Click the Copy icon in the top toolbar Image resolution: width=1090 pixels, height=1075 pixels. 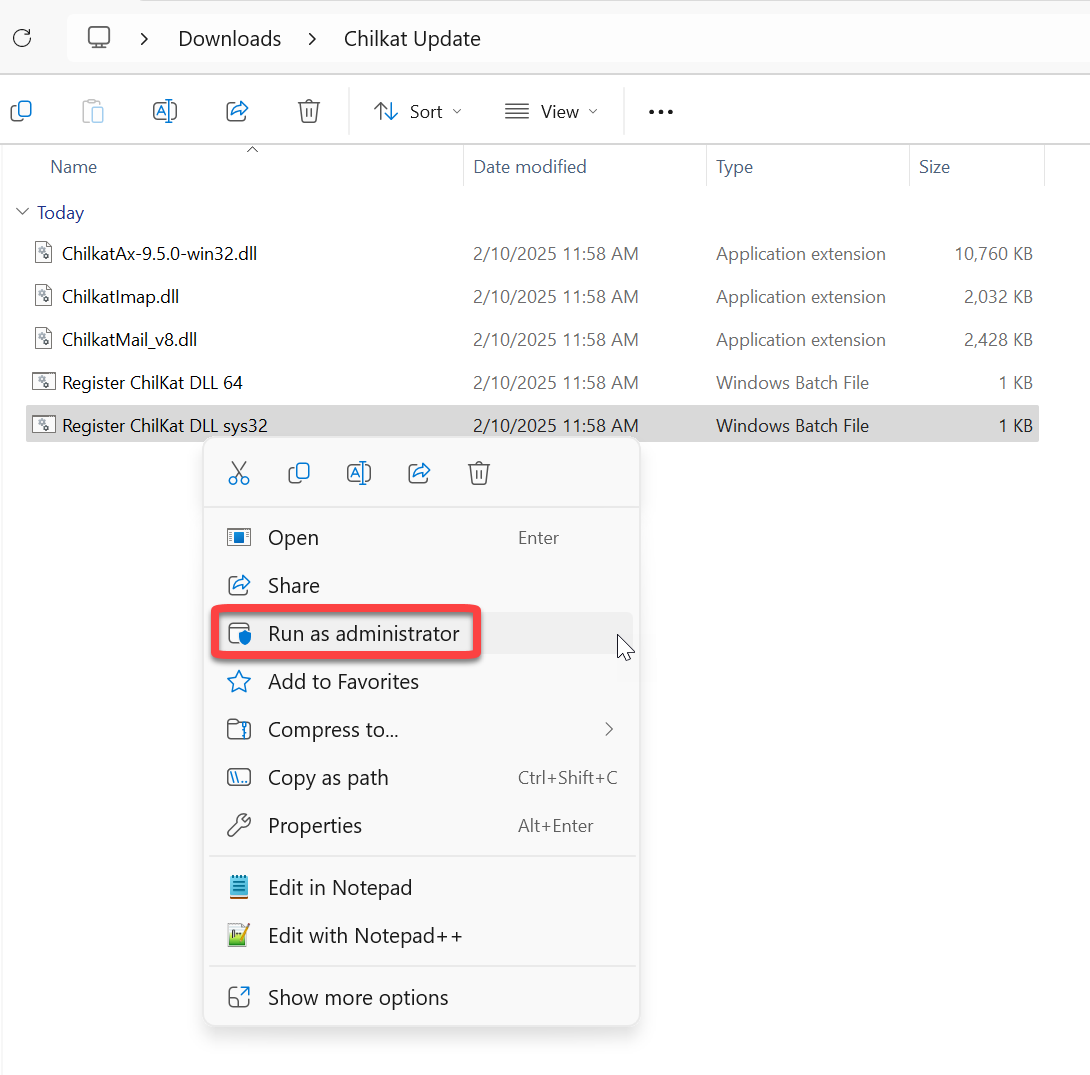coord(21,111)
